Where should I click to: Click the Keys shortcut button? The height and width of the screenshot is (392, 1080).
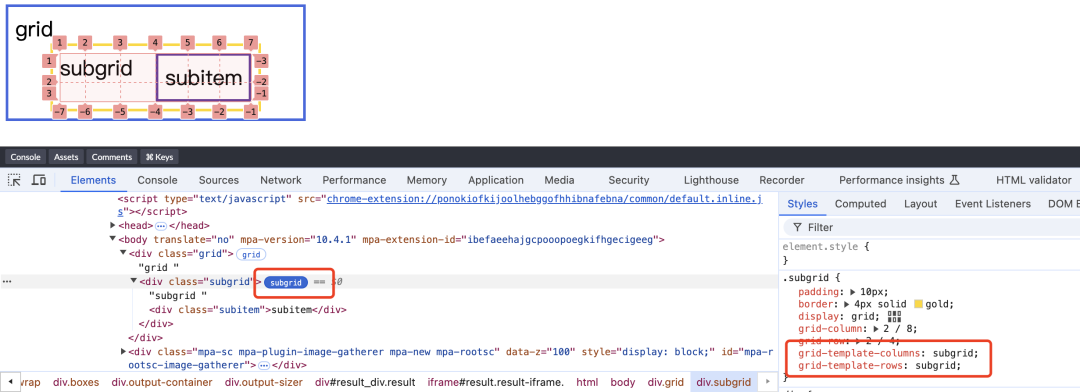click(159, 157)
